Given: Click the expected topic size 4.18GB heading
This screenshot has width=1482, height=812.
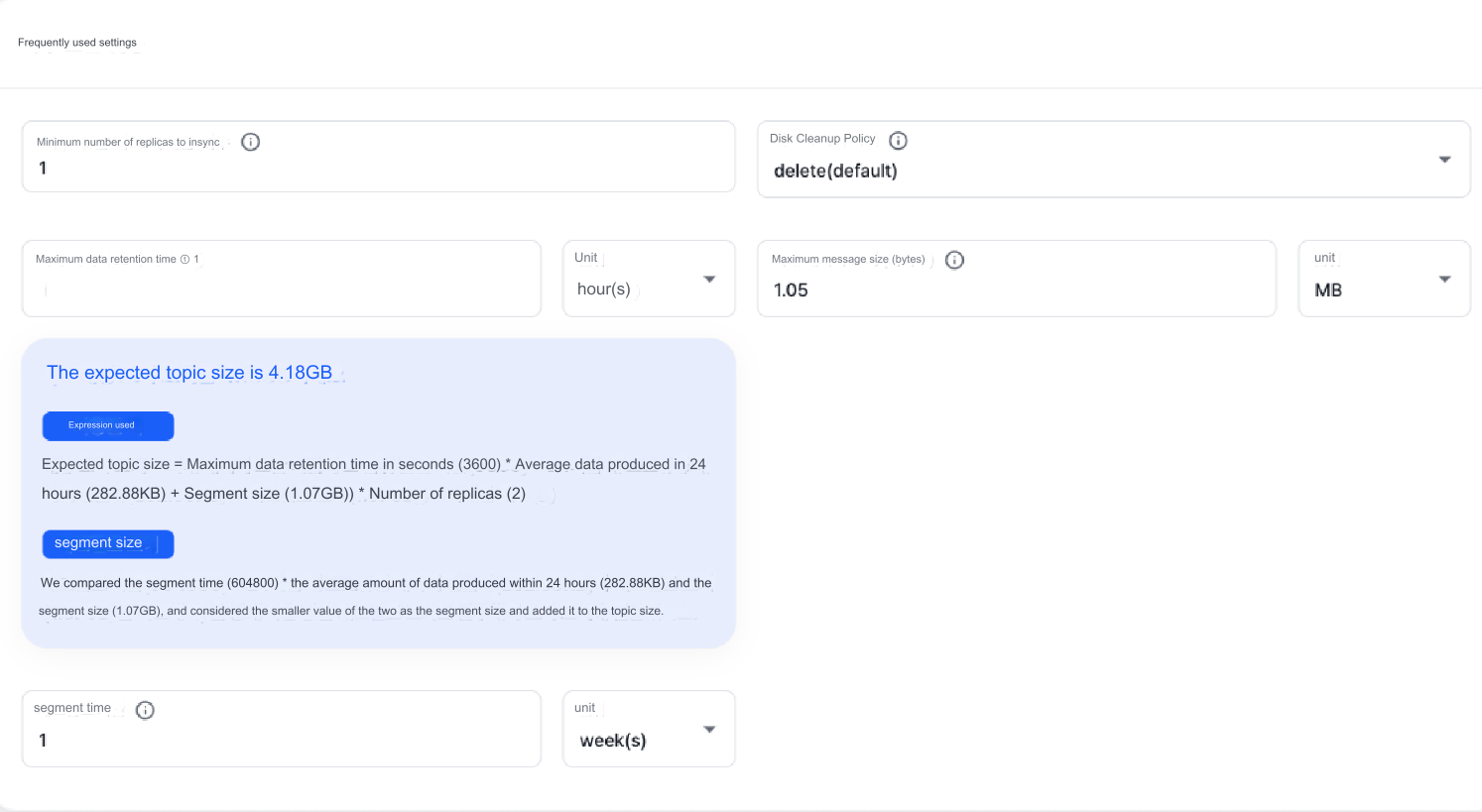Looking at the screenshot, I should [x=189, y=373].
